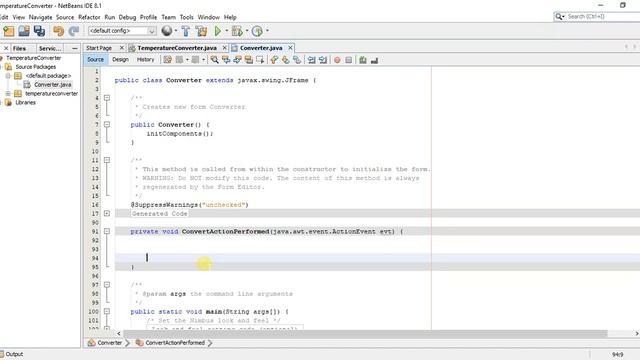Image resolution: width=640 pixels, height=360 pixels.
Task: Switch to Design view
Action: pyautogui.click(x=120, y=60)
